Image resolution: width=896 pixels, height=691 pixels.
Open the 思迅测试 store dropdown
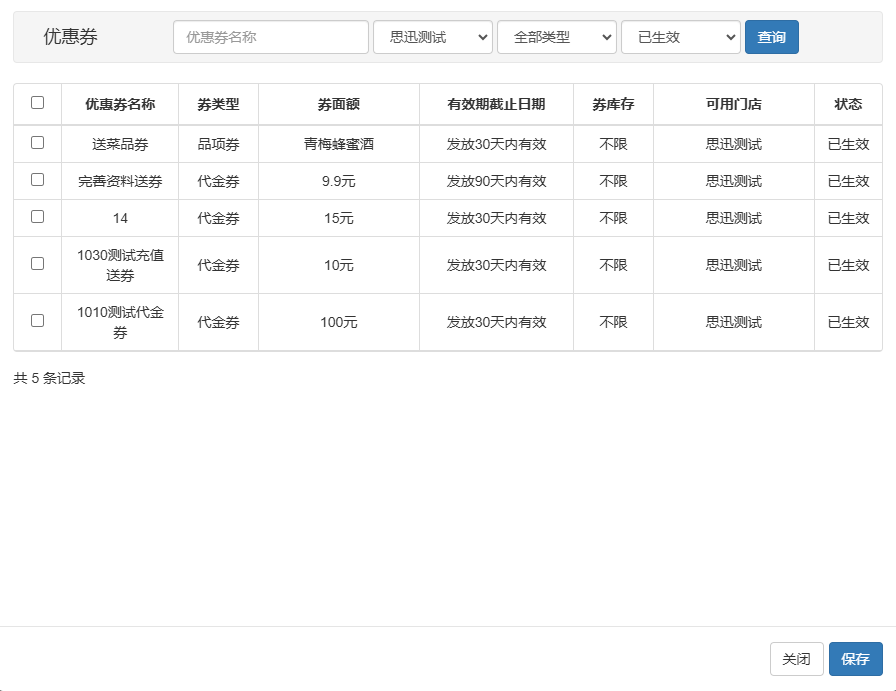pyautogui.click(x=433, y=37)
